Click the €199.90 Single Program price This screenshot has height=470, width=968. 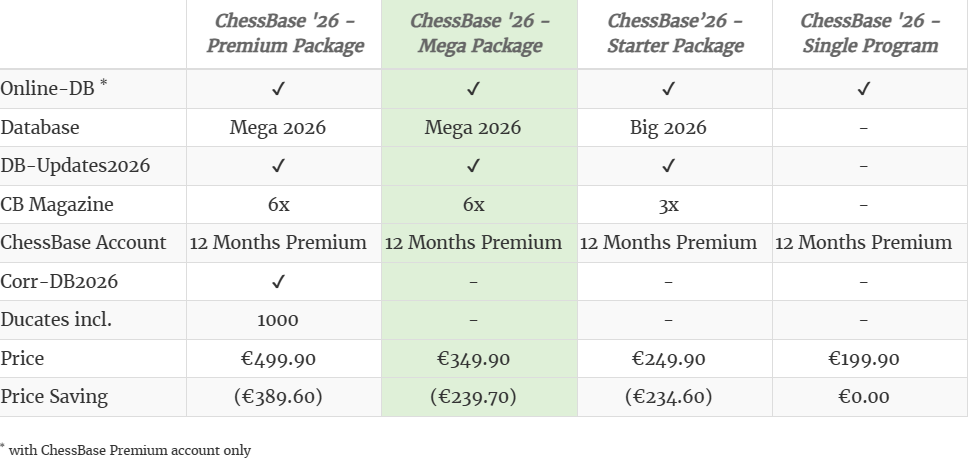tap(863, 359)
